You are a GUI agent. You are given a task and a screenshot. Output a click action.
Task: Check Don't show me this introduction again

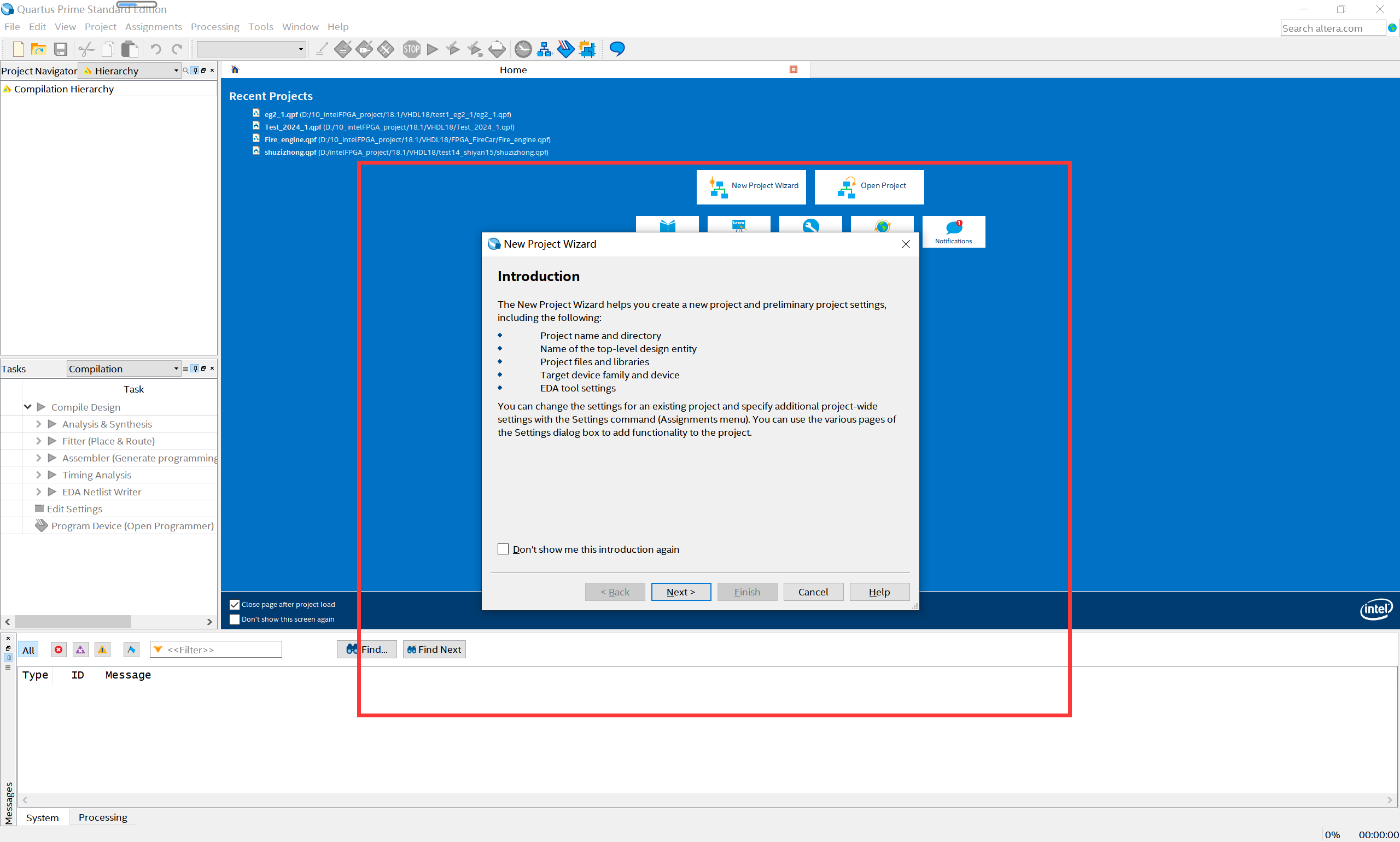(x=503, y=549)
